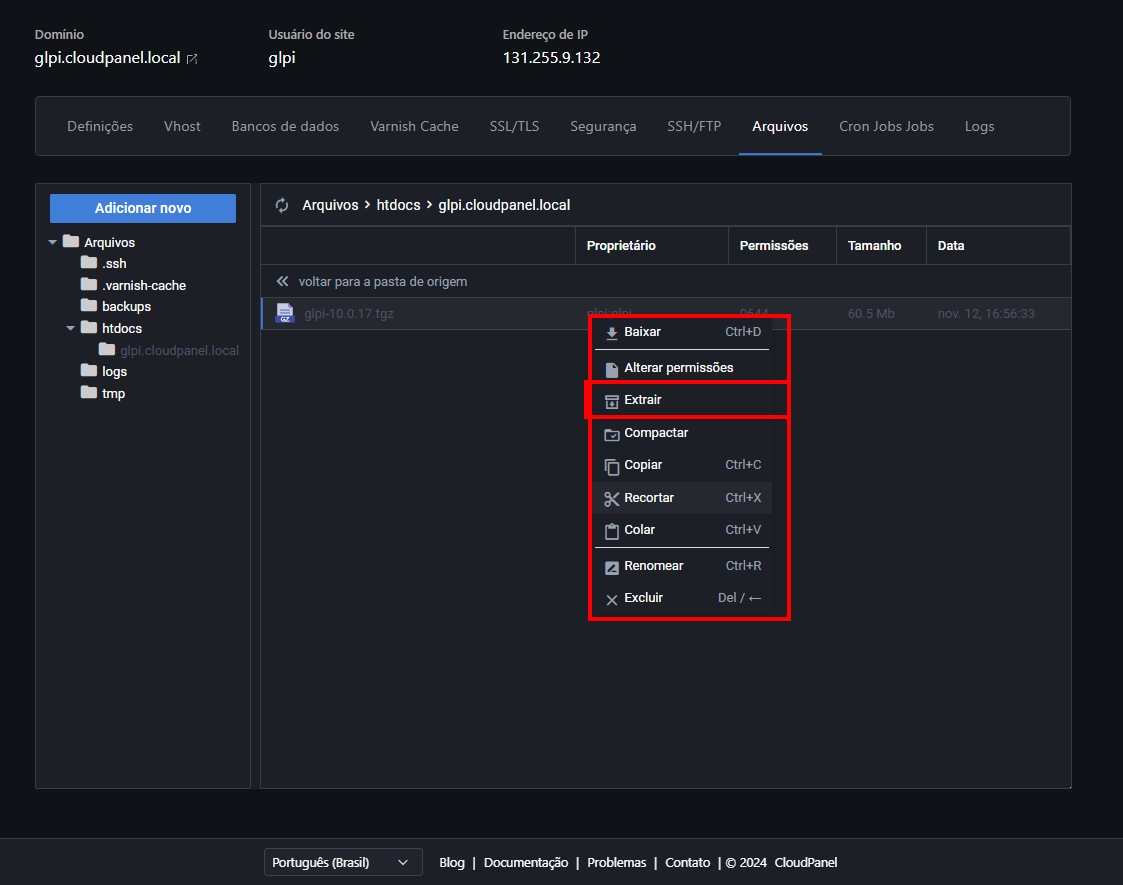Click the glpi-10.0.17.tgz archive file icon
Viewport: 1123px width, 885px height.
click(x=285, y=313)
